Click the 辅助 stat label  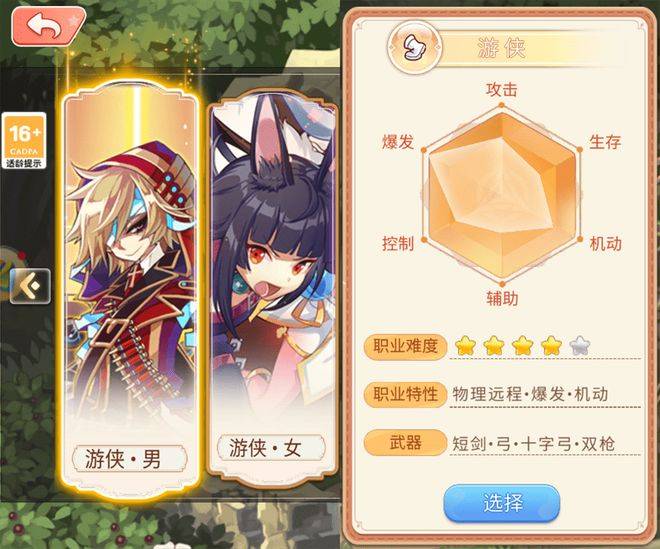pos(502,298)
